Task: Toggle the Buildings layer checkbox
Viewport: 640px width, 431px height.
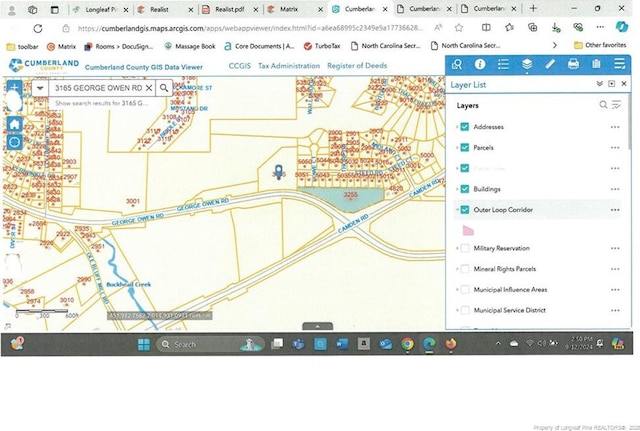Action: coord(464,189)
